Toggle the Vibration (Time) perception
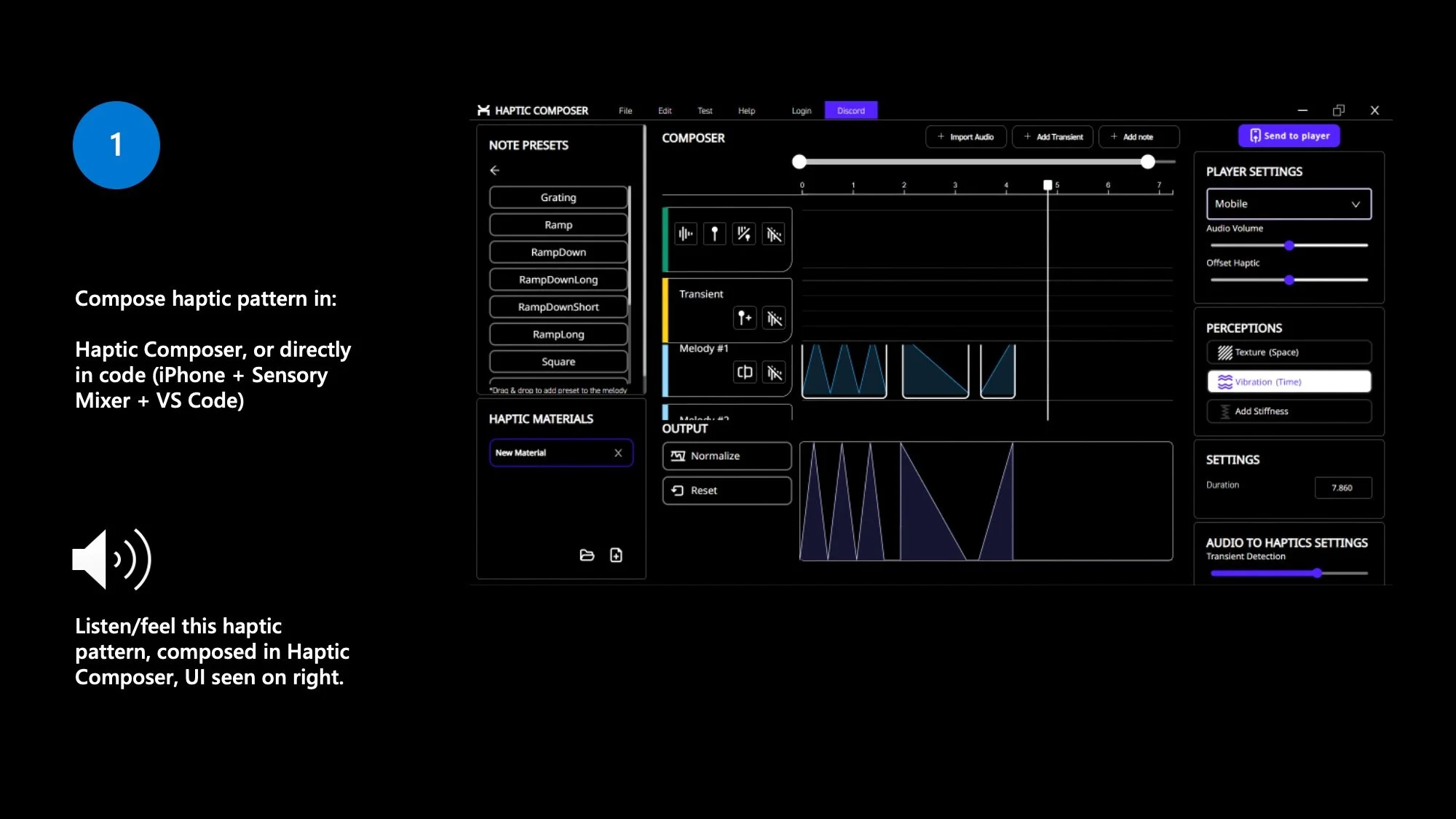This screenshot has height=819, width=1456. click(x=1289, y=381)
